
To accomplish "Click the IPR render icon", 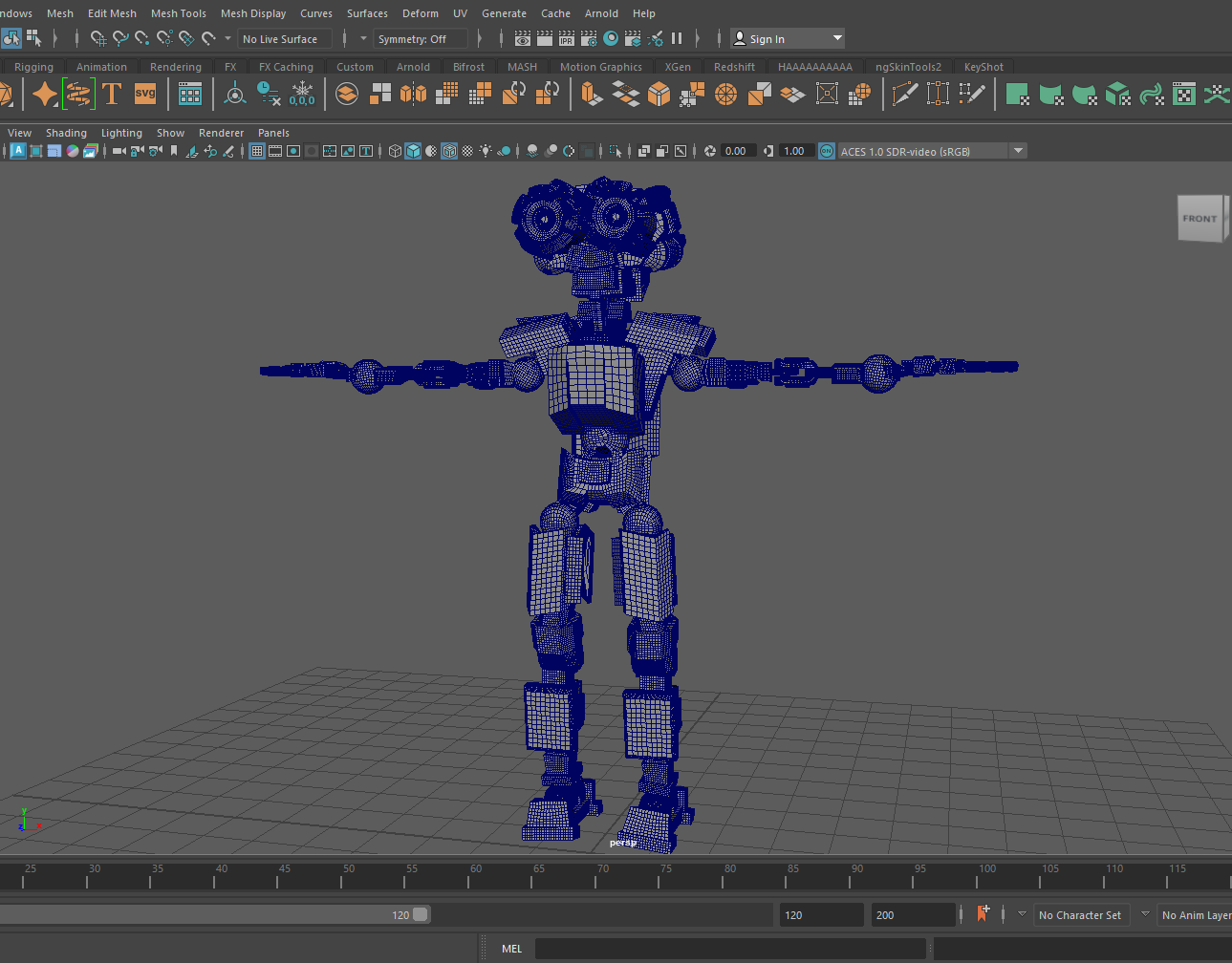I will pos(567,39).
